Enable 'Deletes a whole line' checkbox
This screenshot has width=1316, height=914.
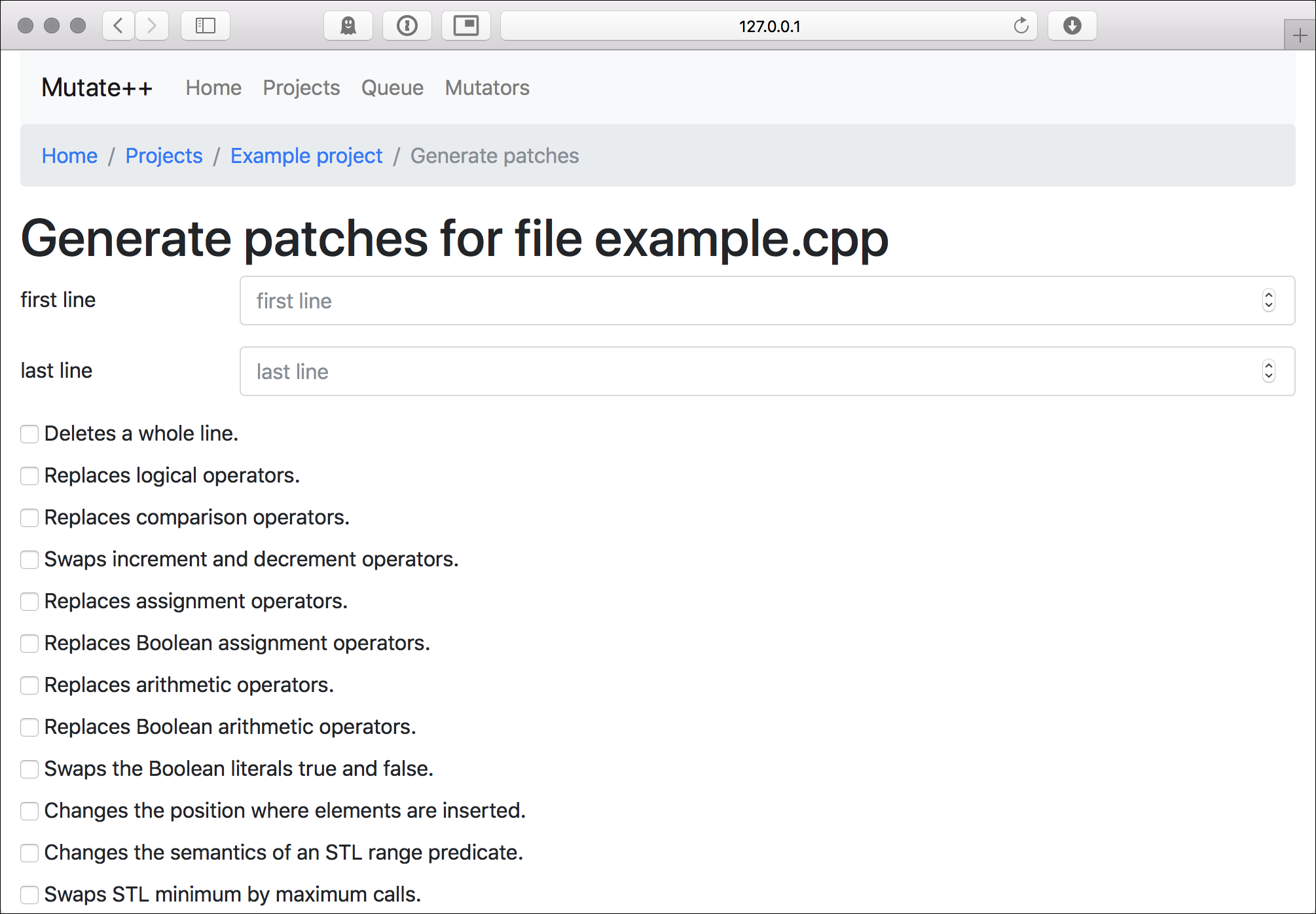29,434
